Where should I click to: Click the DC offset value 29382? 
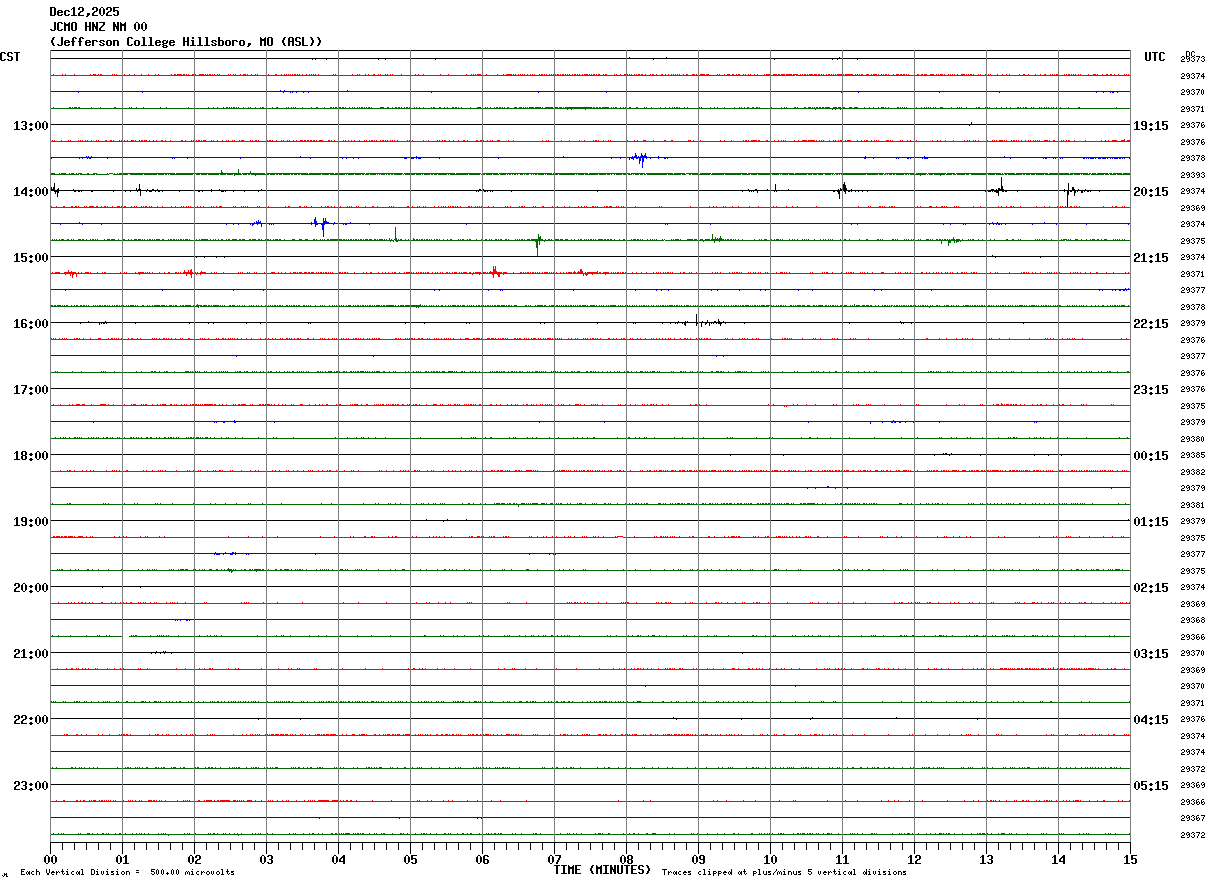1192,472
